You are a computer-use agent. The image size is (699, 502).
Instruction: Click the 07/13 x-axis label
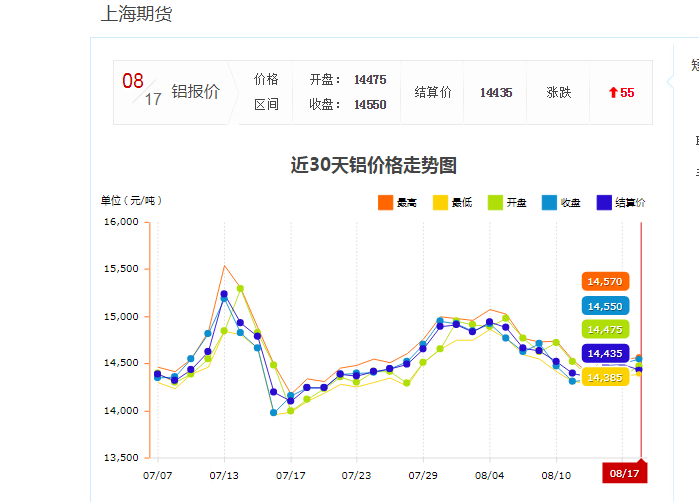coord(224,476)
